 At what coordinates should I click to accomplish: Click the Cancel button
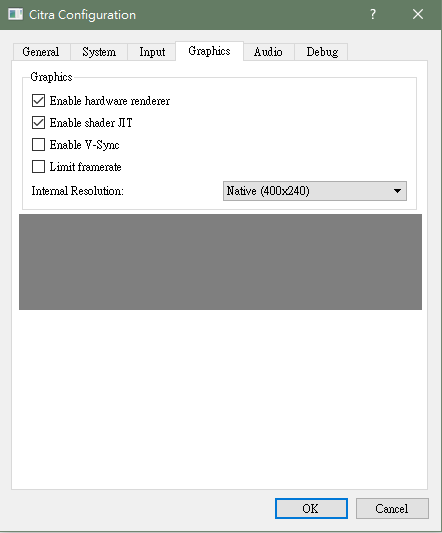[x=392, y=509]
